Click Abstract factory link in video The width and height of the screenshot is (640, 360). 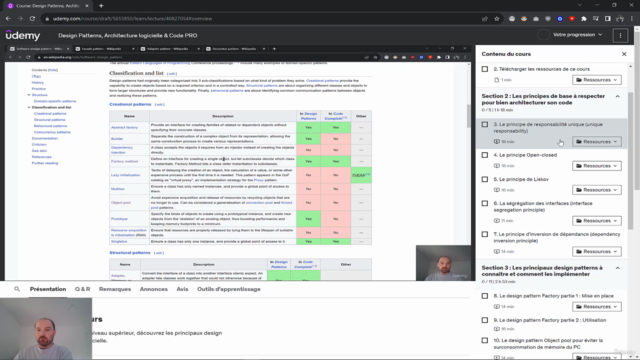point(124,127)
